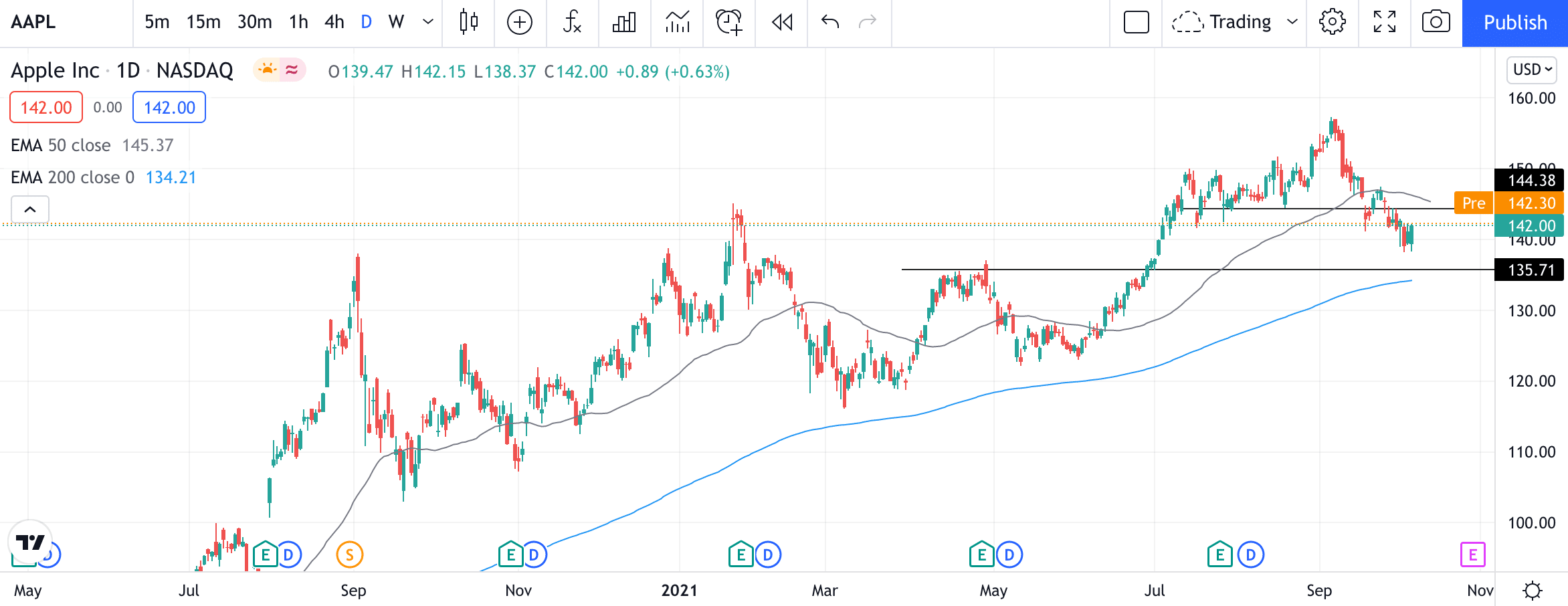Click the Publish button
Viewport: 1568px width, 606px height.
pos(1515,23)
